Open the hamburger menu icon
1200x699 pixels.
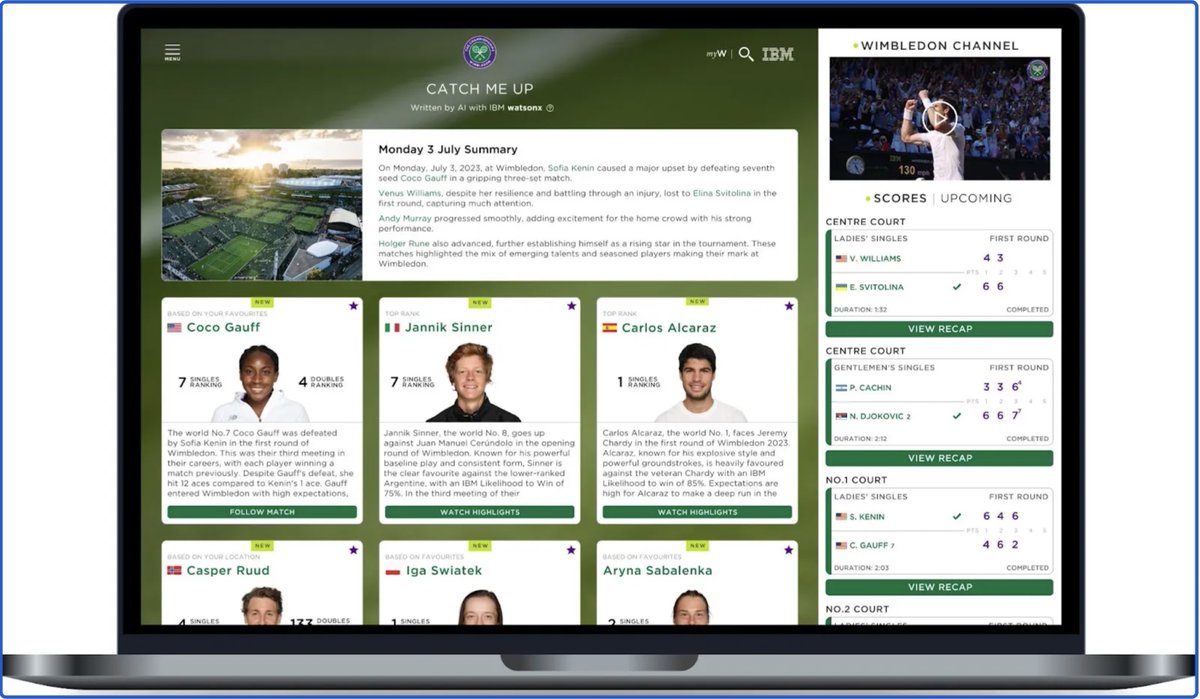tap(172, 52)
